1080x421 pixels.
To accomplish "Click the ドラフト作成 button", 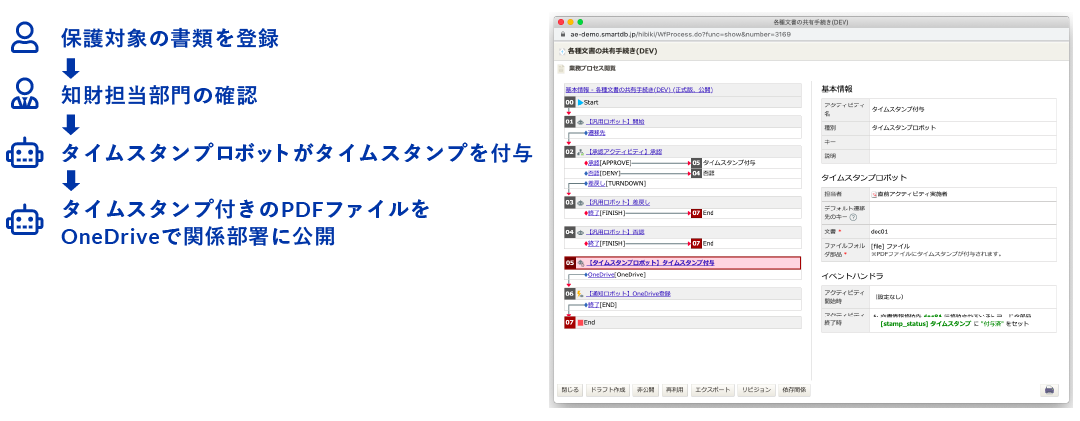I will 608,390.
